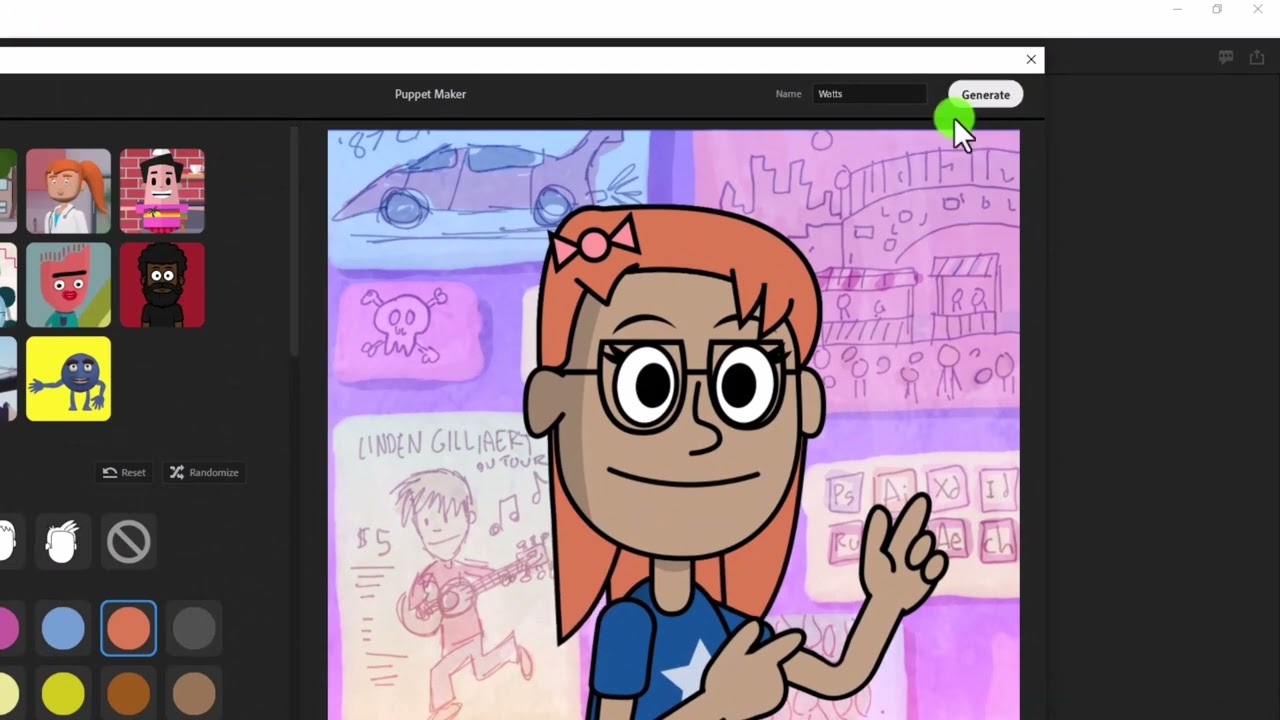The width and height of the screenshot is (1280, 720).
Task: Click the style list vertical scrollbar
Action: [x=294, y=242]
